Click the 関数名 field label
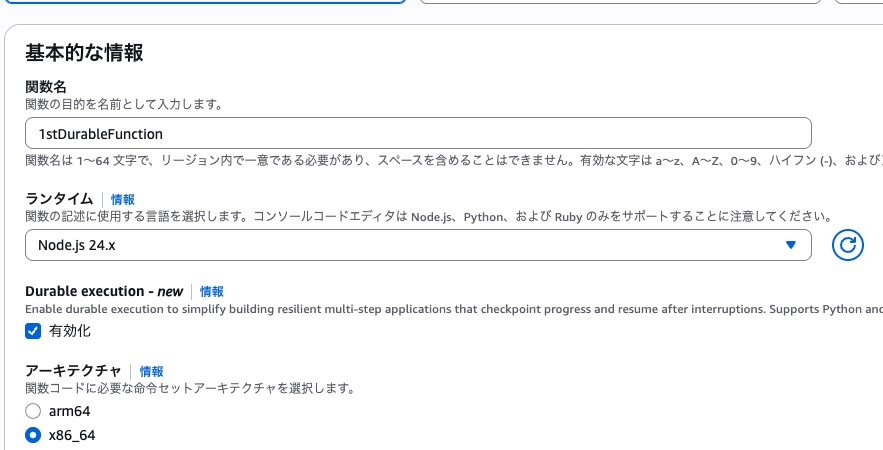Screen dimensions: 883x450 (46, 87)
